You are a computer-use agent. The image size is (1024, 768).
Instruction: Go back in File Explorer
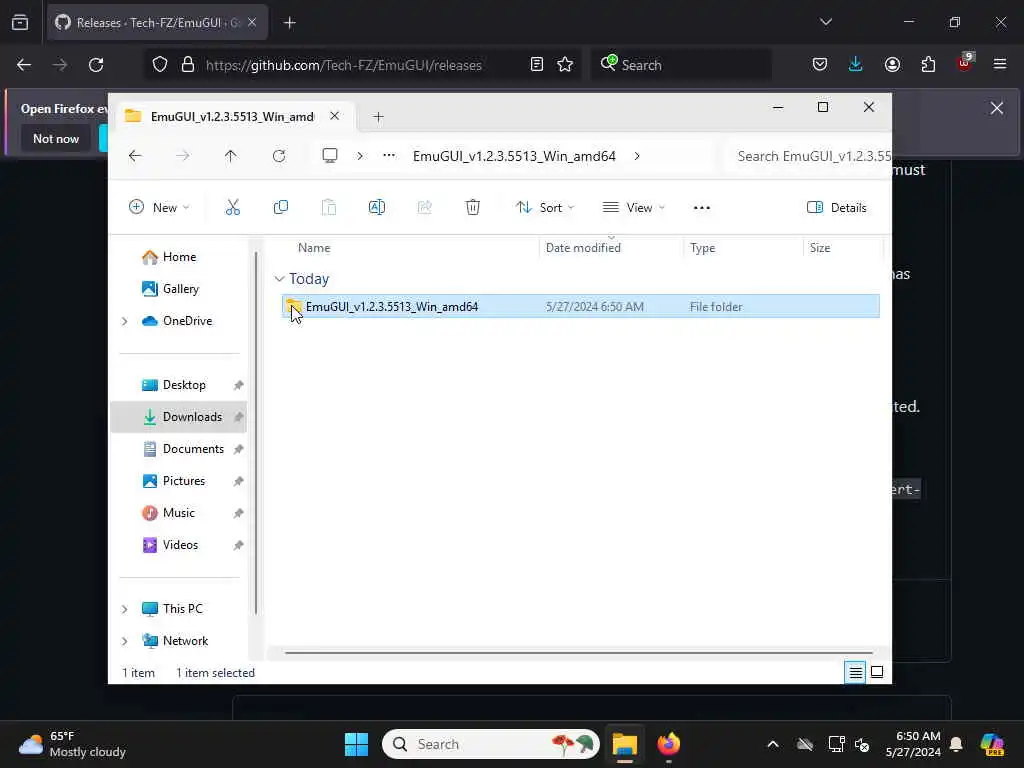(x=135, y=156)
